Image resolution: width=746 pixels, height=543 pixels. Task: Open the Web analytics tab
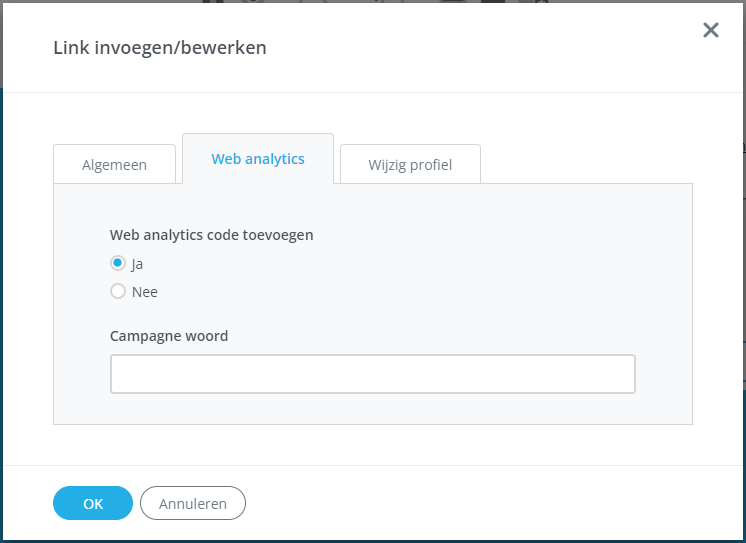pos(258,159)
